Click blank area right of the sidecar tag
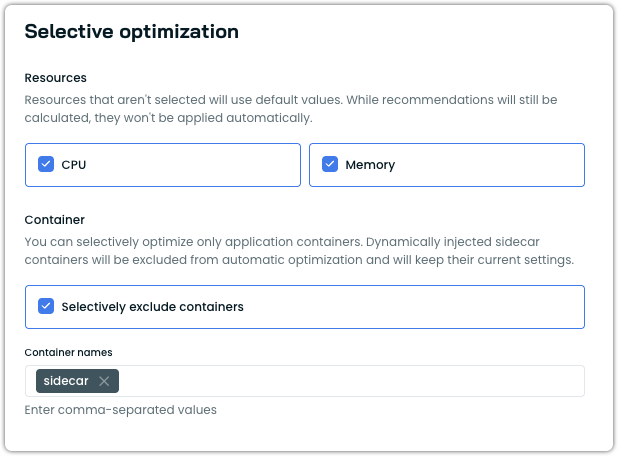This screenshot has width=618, height=456. coord(350,381)
